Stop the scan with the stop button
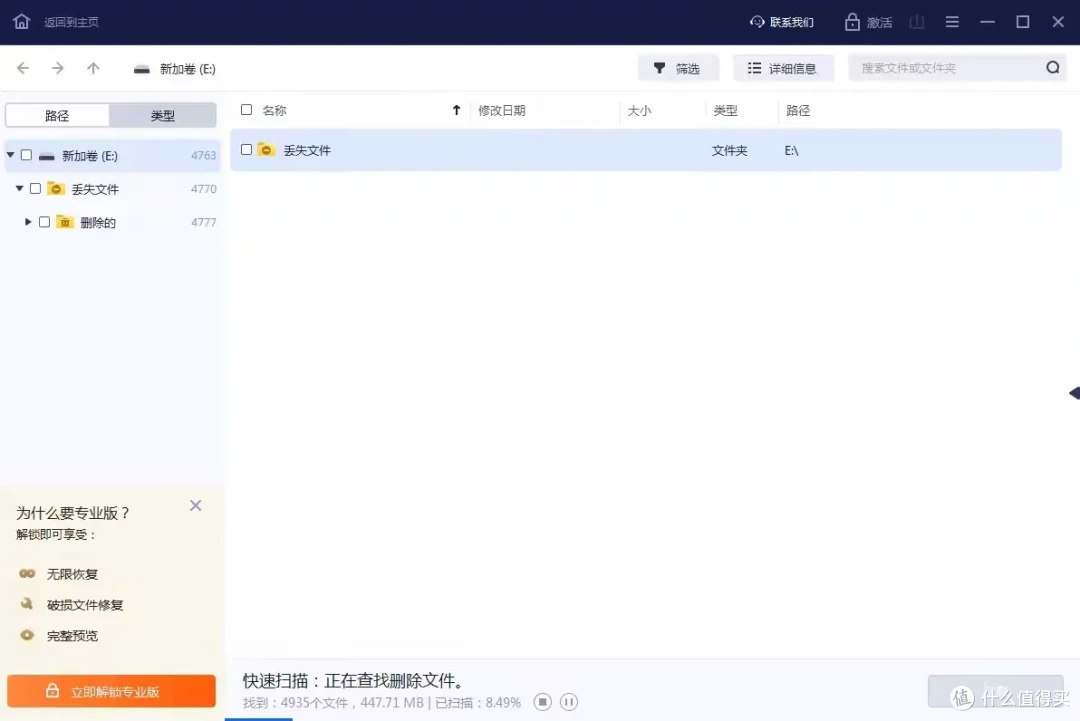 pos(543,702)
